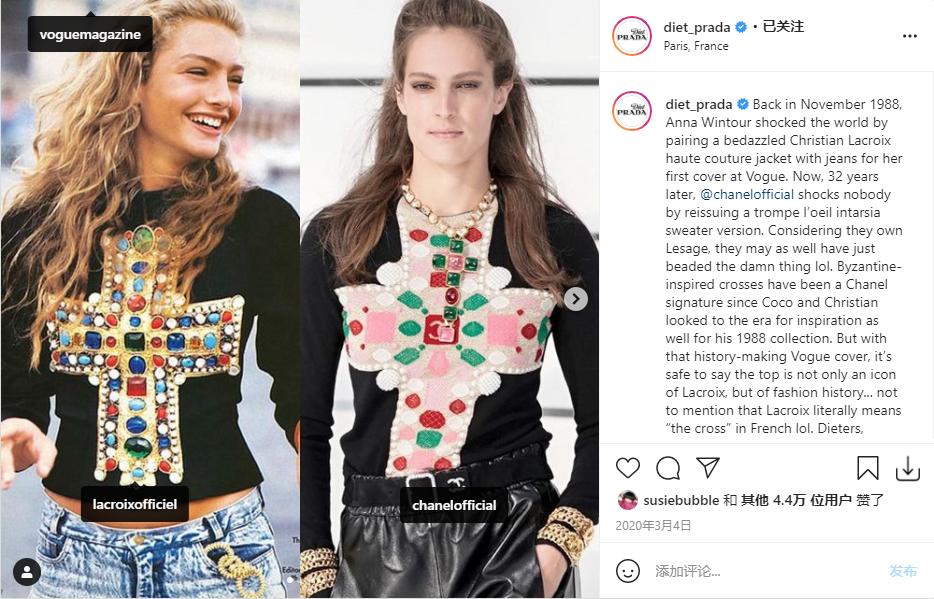The image size is (934, 599).
Task: Click the @chanelofficial mention in caption
Action: click(x=747, y=194)
